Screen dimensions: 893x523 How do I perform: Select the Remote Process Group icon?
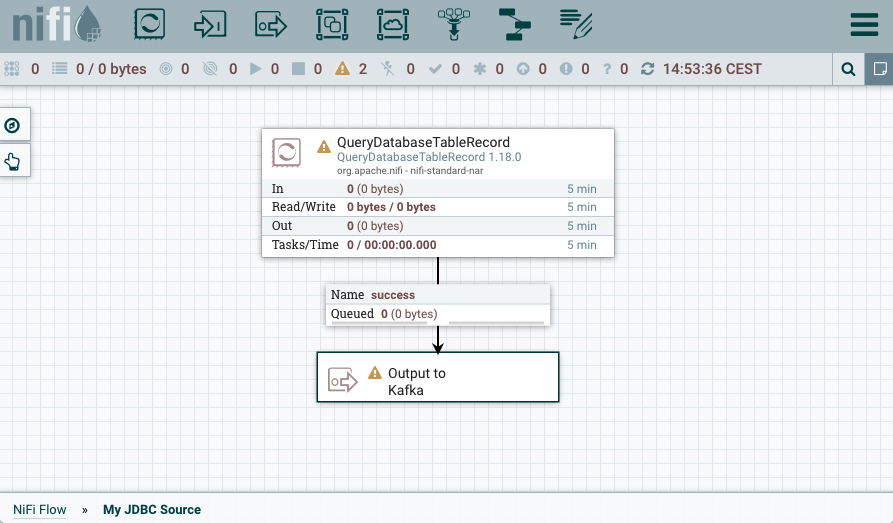393,25
